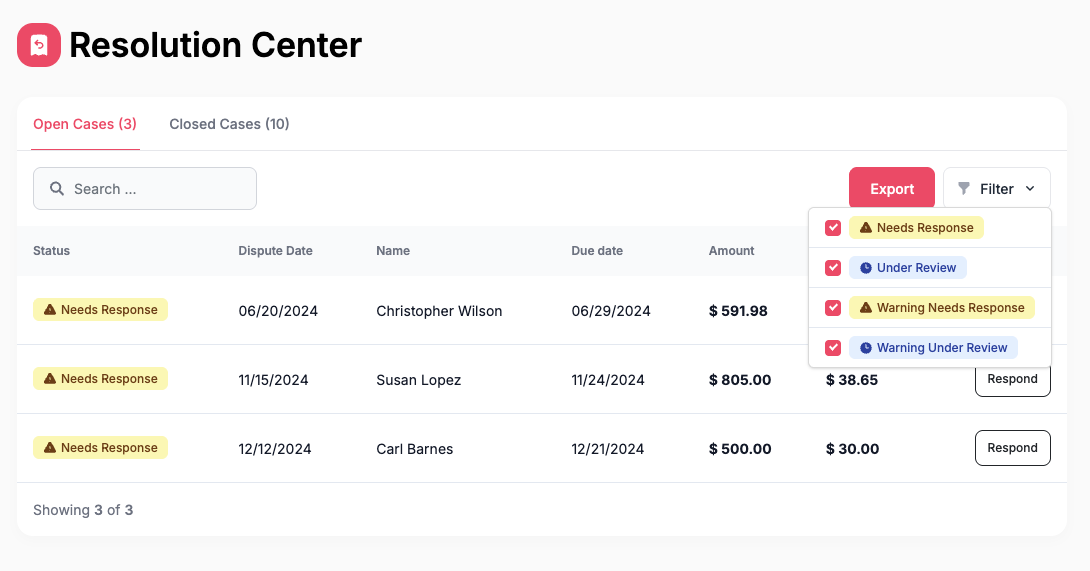Viewport: 1090px width, 571px height.
Task: Toggle the Warning Needs Response checkbox
Action: click(833, 307)
